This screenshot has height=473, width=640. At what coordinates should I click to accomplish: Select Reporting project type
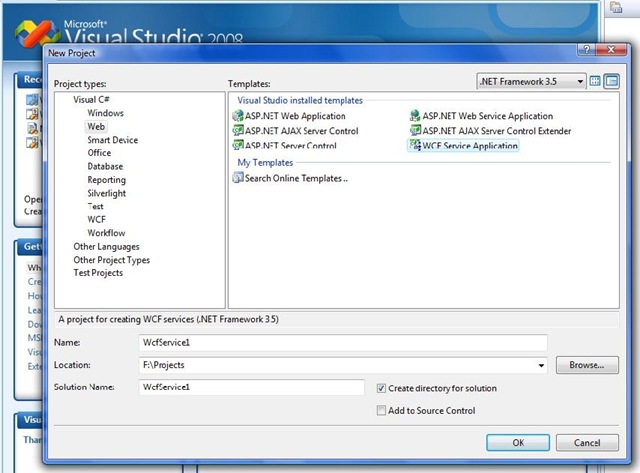[x=107, y=180]
